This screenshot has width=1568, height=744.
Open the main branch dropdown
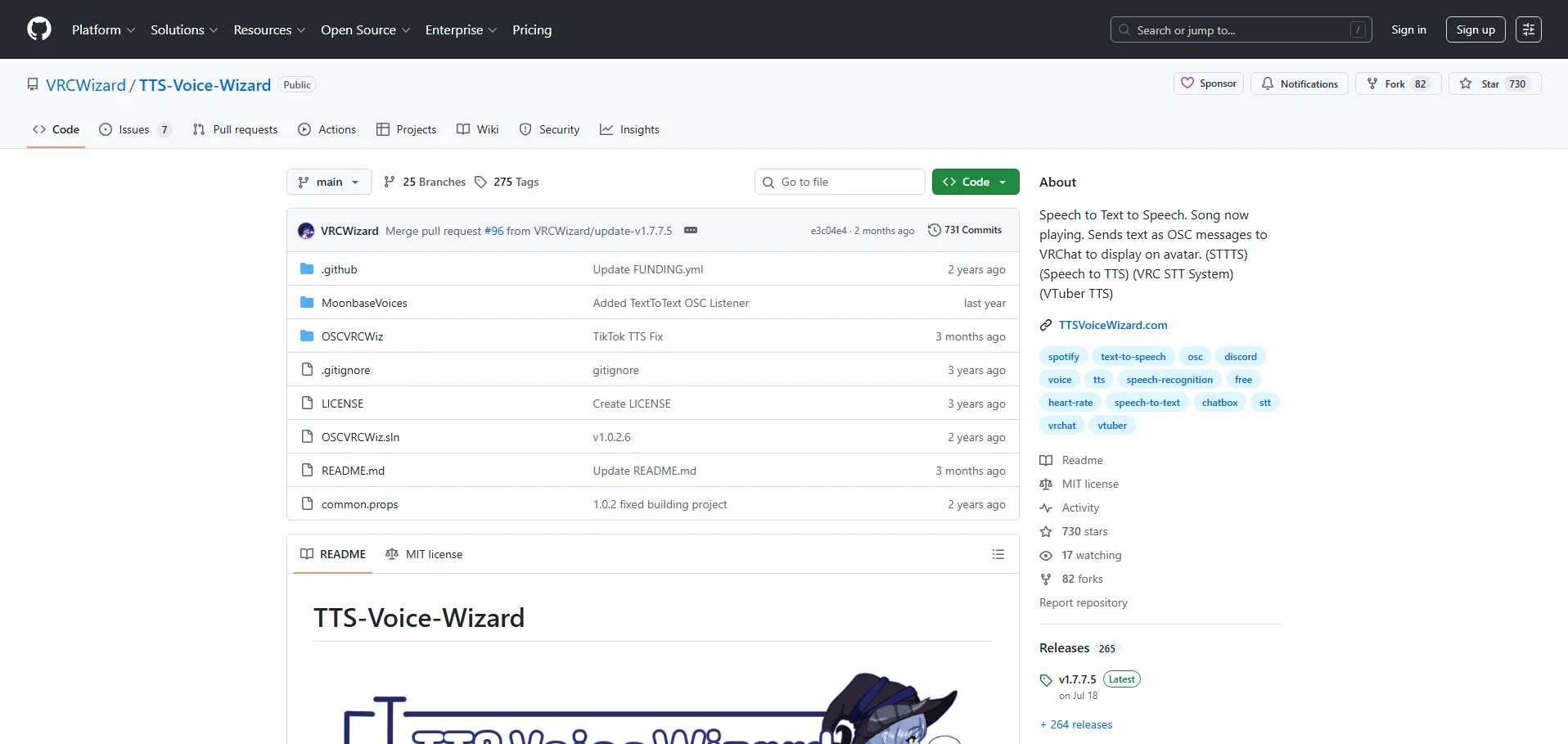(329, 182)
